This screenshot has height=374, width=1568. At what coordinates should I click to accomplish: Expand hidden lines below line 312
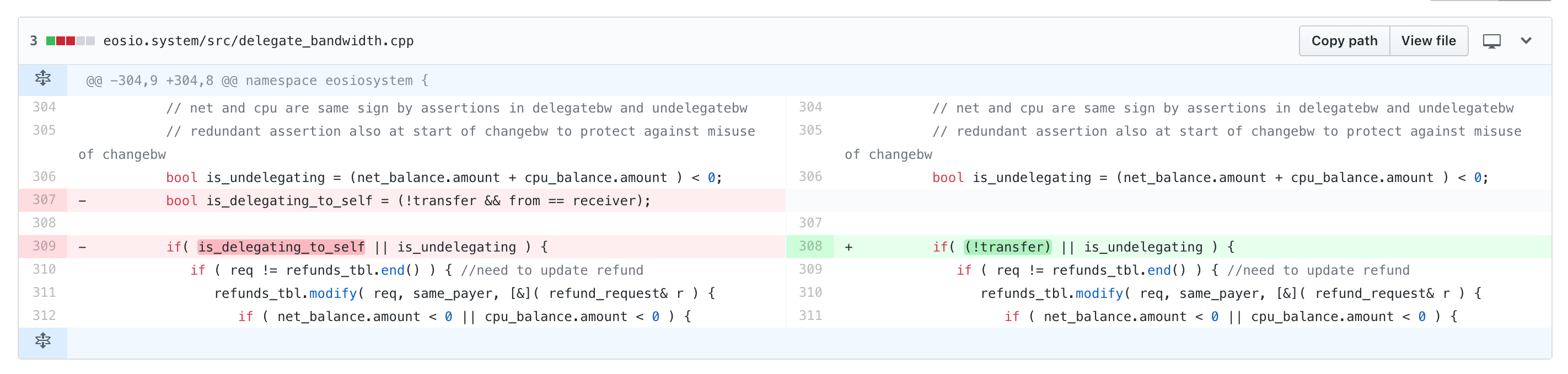[42, 341]
